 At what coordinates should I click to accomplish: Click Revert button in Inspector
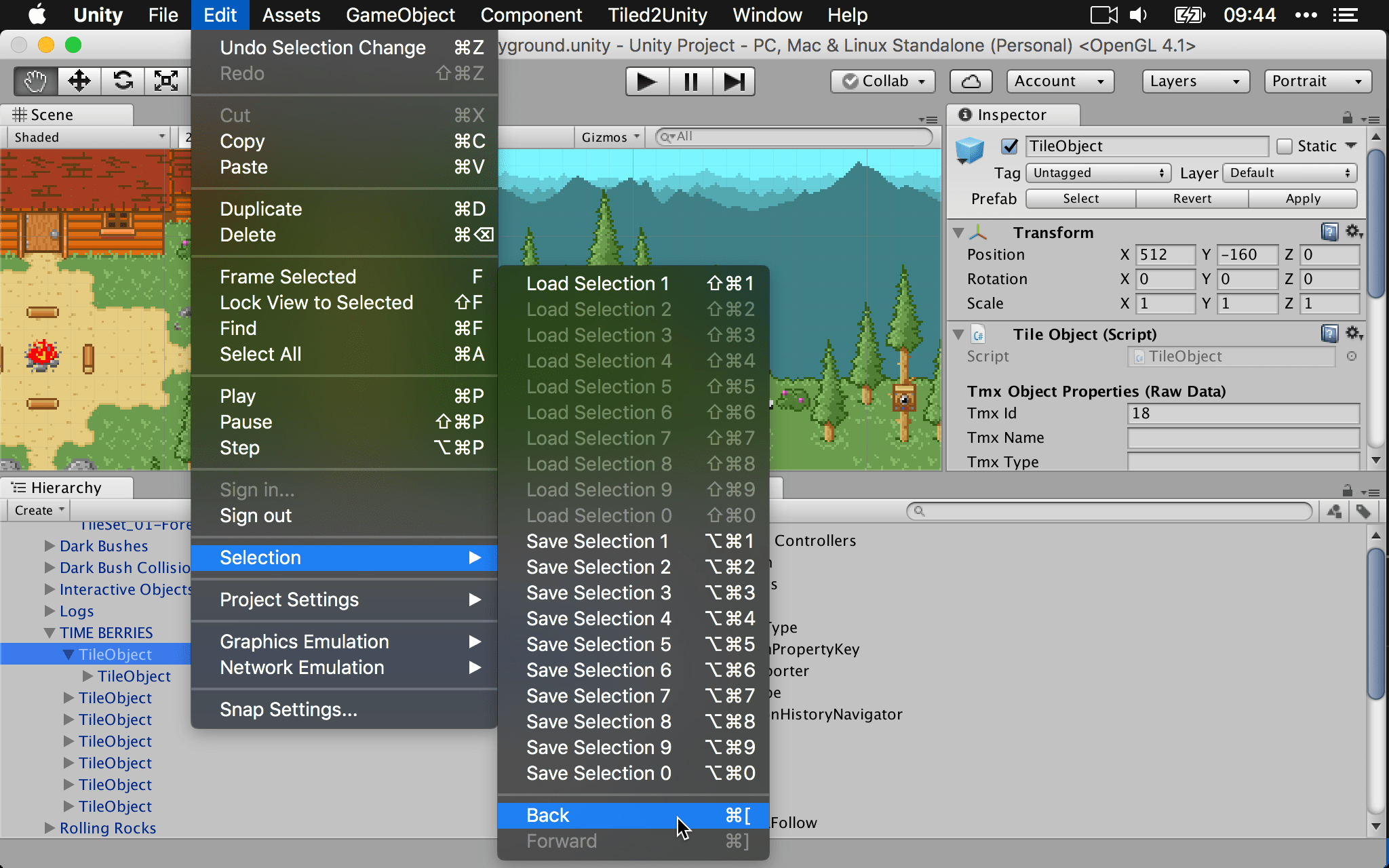tap(1191, 198)
